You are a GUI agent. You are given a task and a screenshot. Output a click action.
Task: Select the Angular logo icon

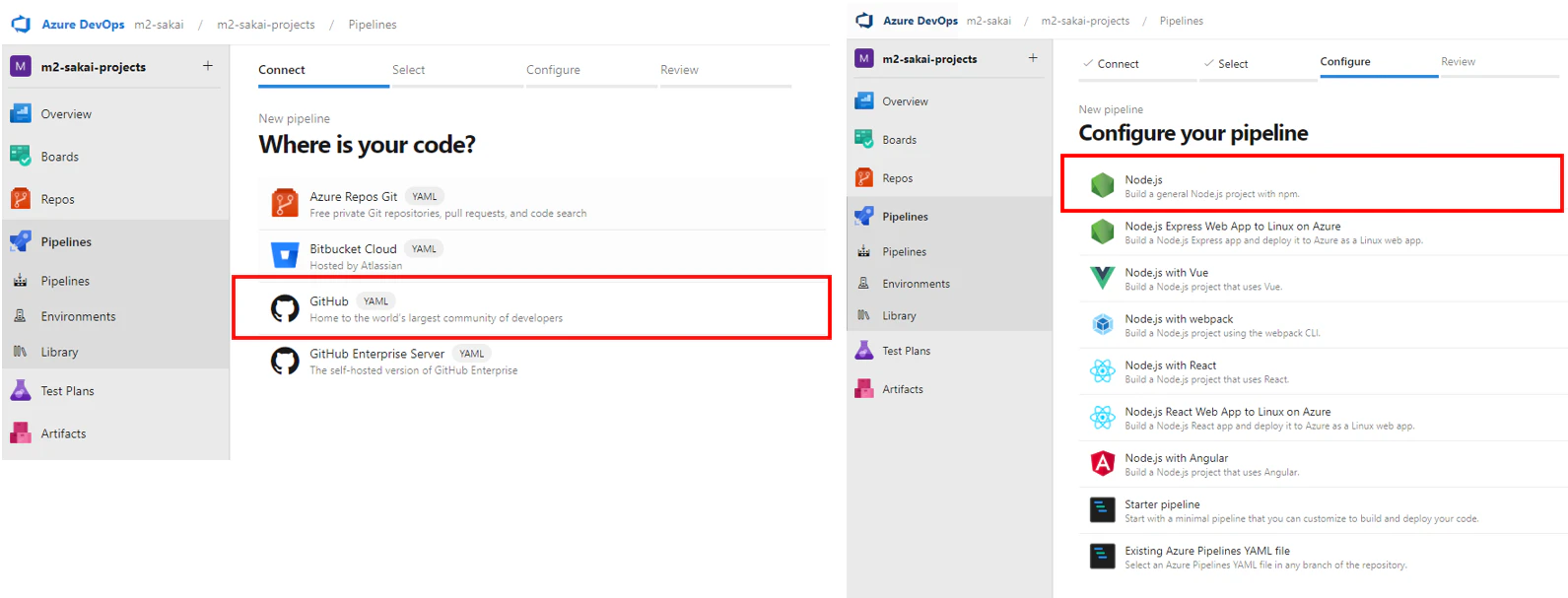(1102, 463)
